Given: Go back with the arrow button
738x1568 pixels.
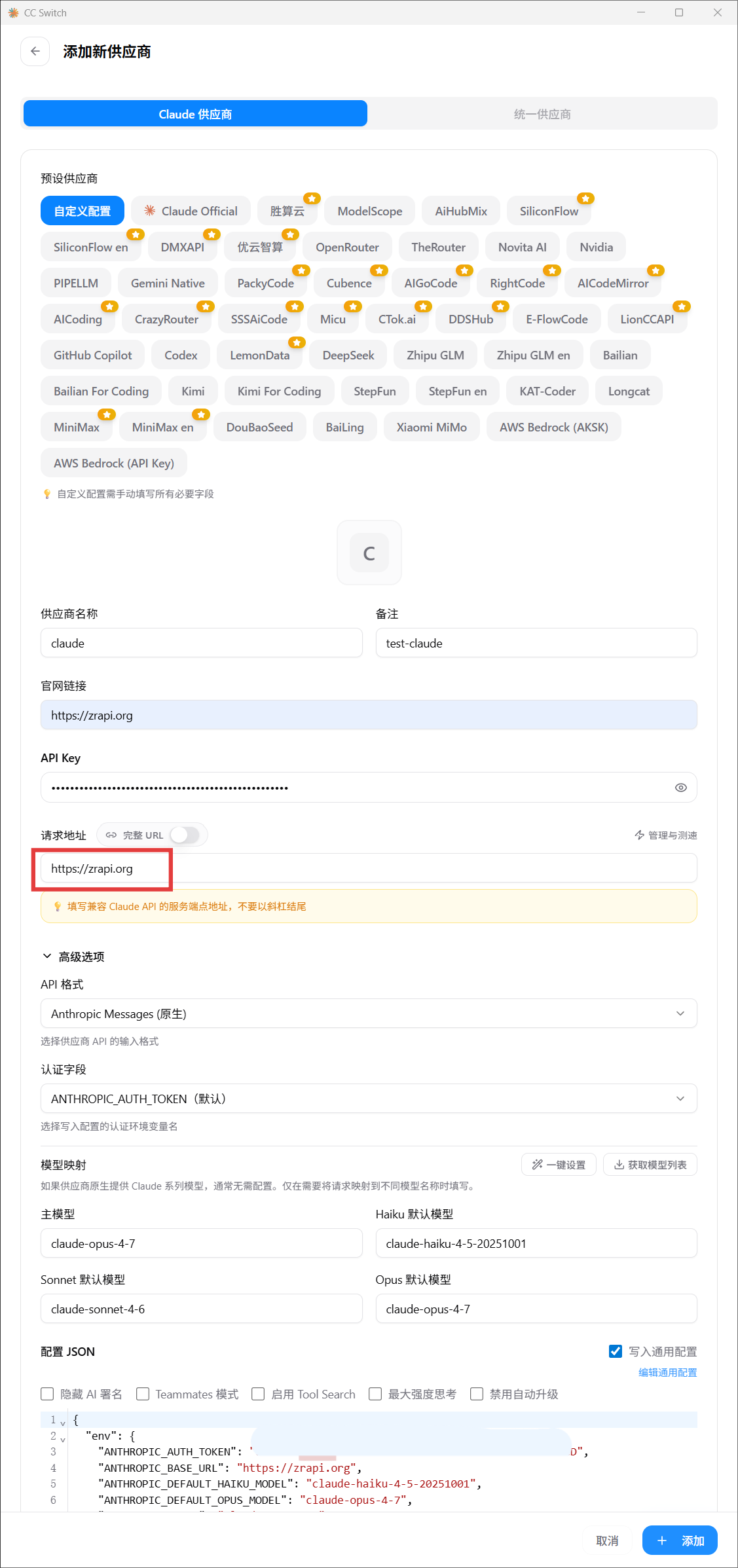Looking at the screenshot, I should pyautogui.click(x=35, y=51).
